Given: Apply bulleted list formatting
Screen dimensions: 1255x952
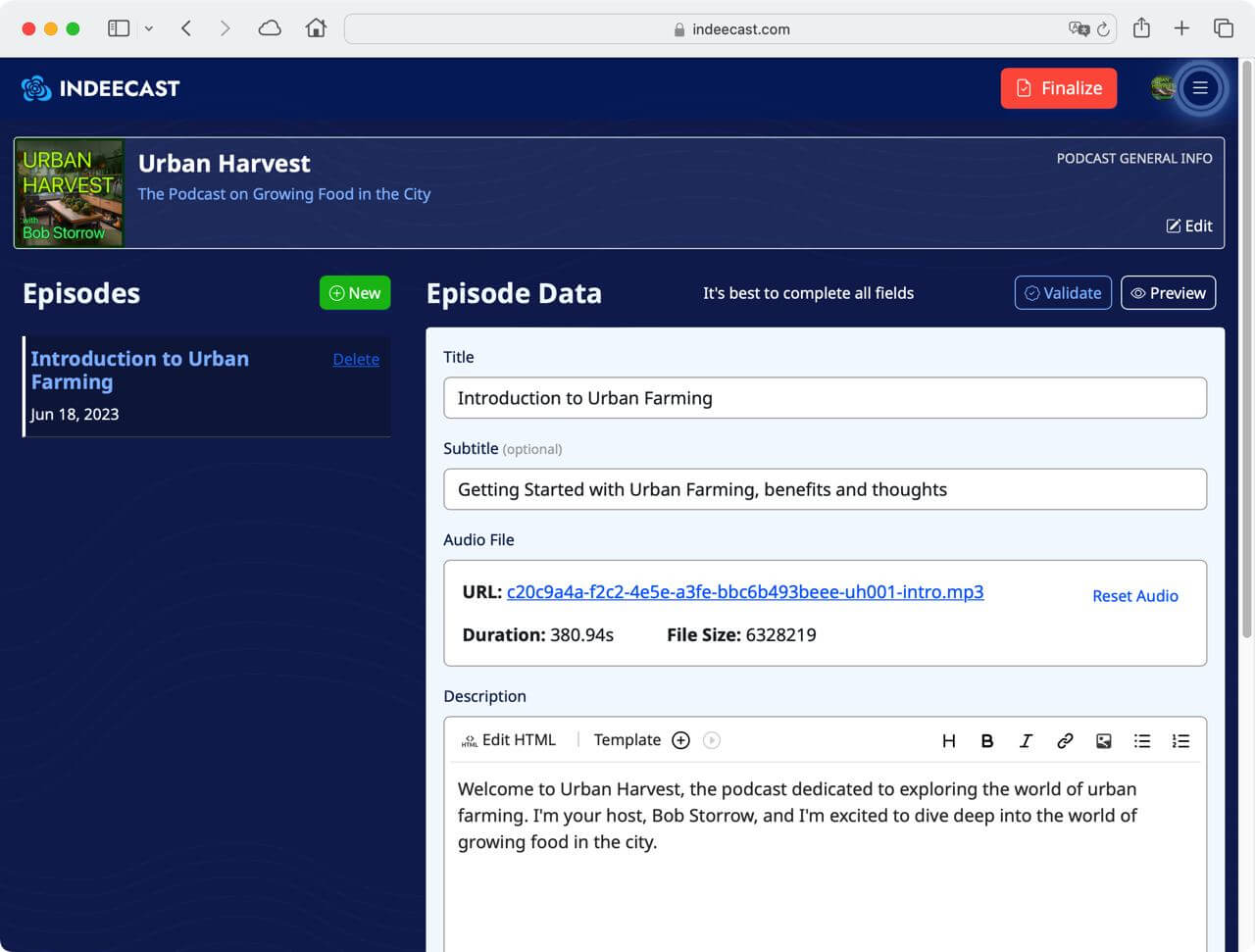Looking at the screenshot, I should (x=1142, y=741).
